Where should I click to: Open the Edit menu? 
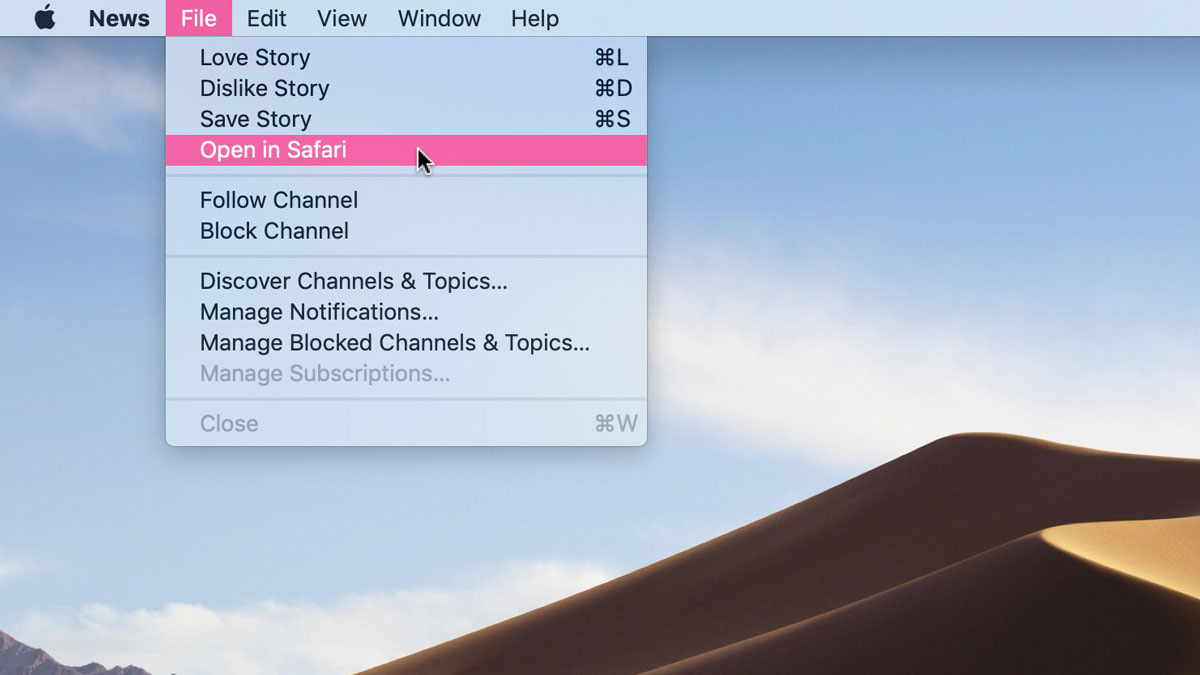[x=267, y=18]
